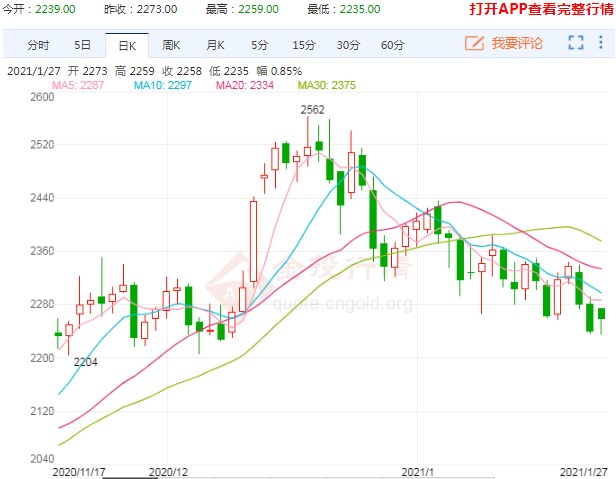
Task: Enter fullscreen chart view
Action: coord(576,42)
